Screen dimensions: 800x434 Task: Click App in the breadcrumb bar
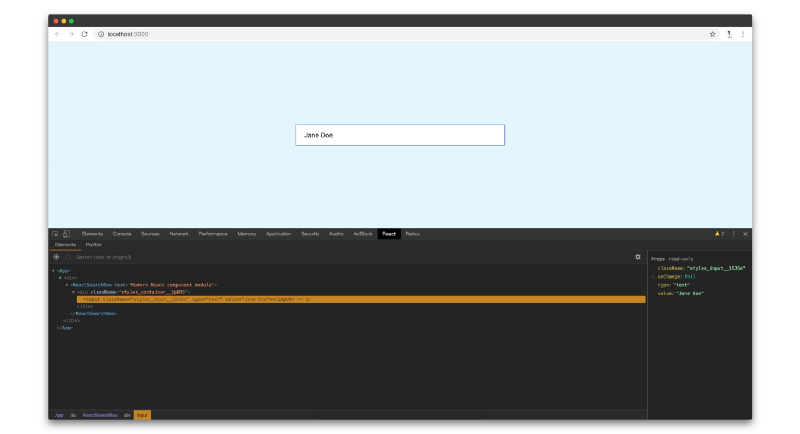[59, 414]
